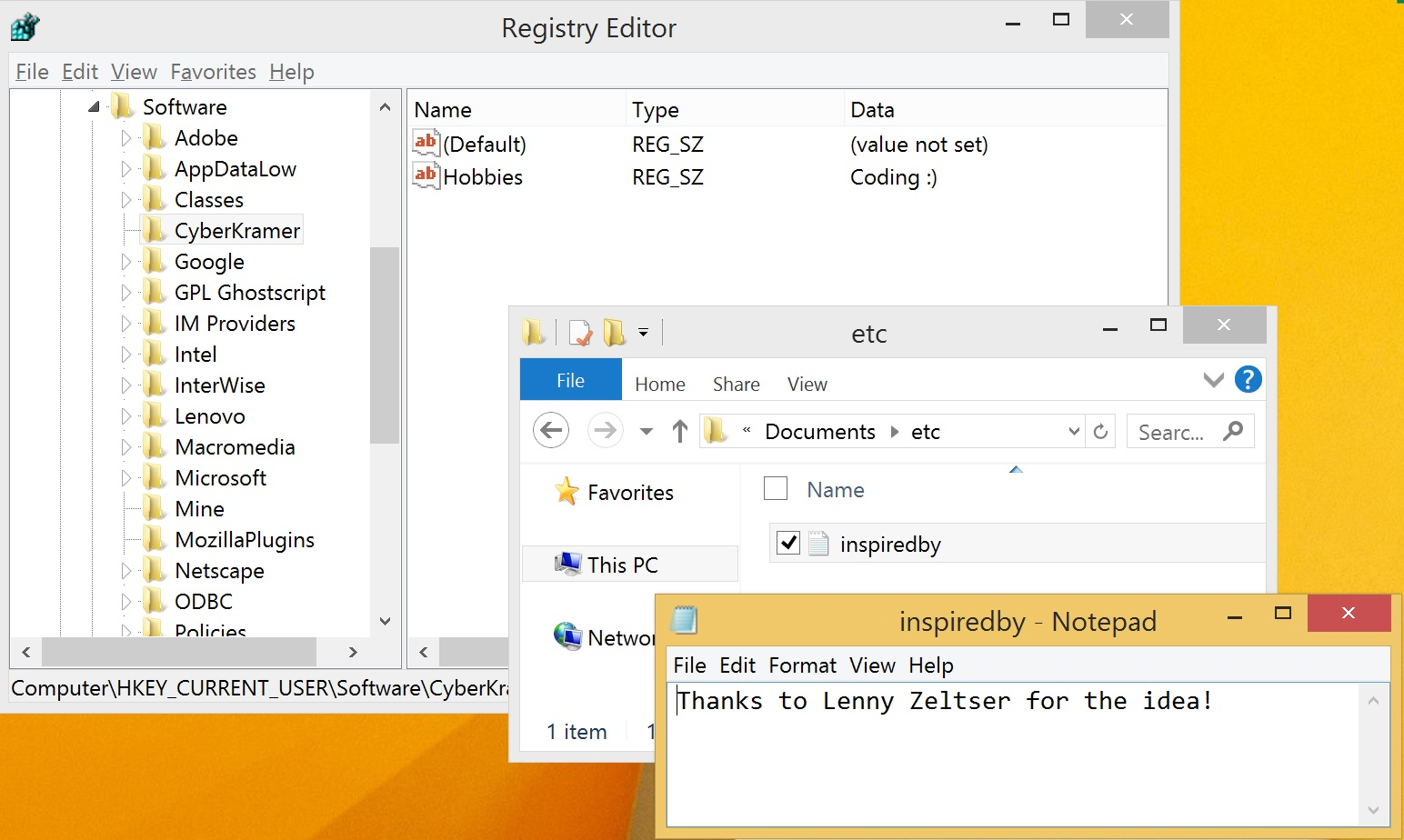
Task: Select the MozillaPlugins registry key
Action: 245,540
